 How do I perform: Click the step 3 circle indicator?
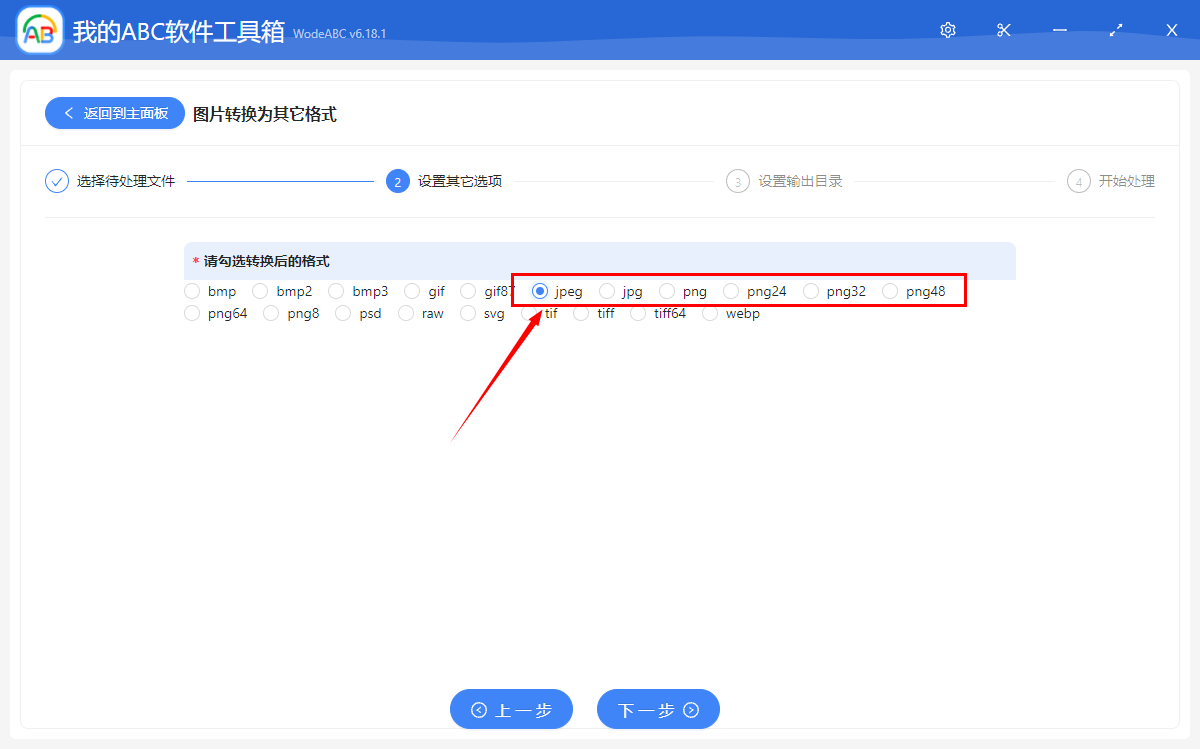tap(738, 181)
